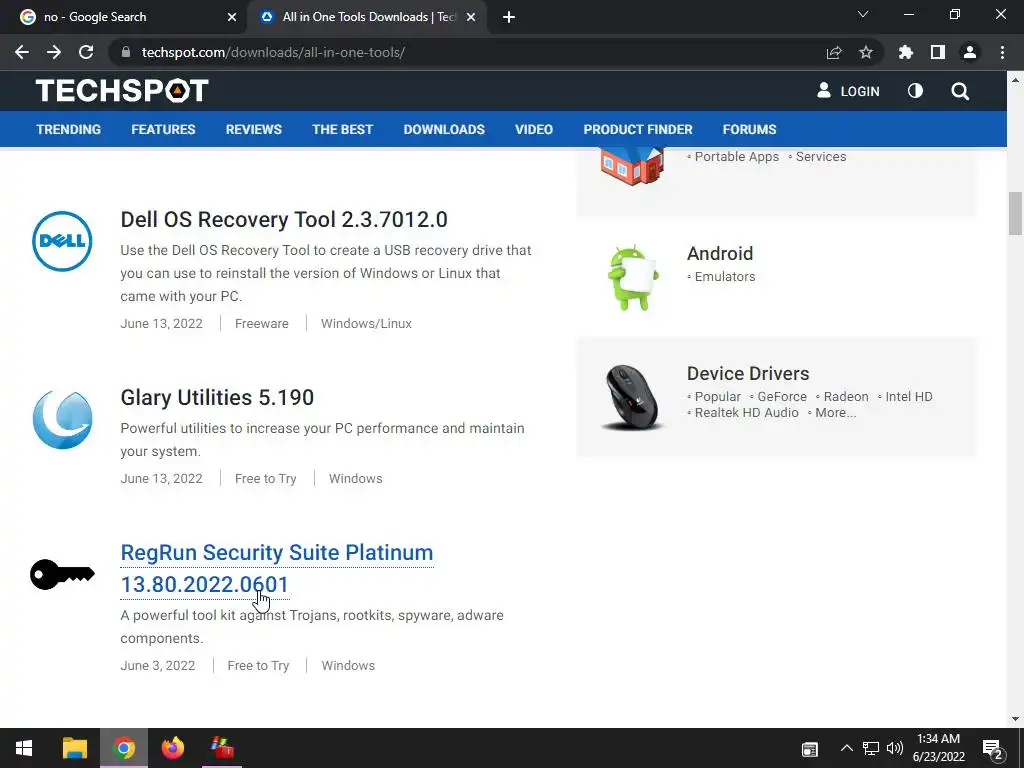This screenshot has width=1024, height=768.
Task: Open the Portable Apps link
Action: click(x=737, y=157)
